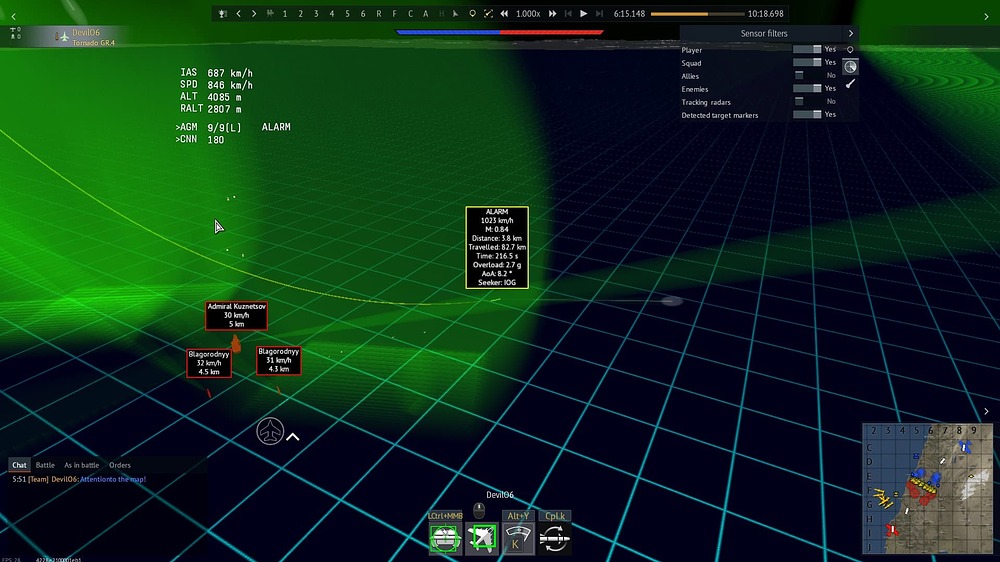The height and width of the screenshot is (562, 1000).
Task: Switch to the Orders tab
Action: click(120, 465)
